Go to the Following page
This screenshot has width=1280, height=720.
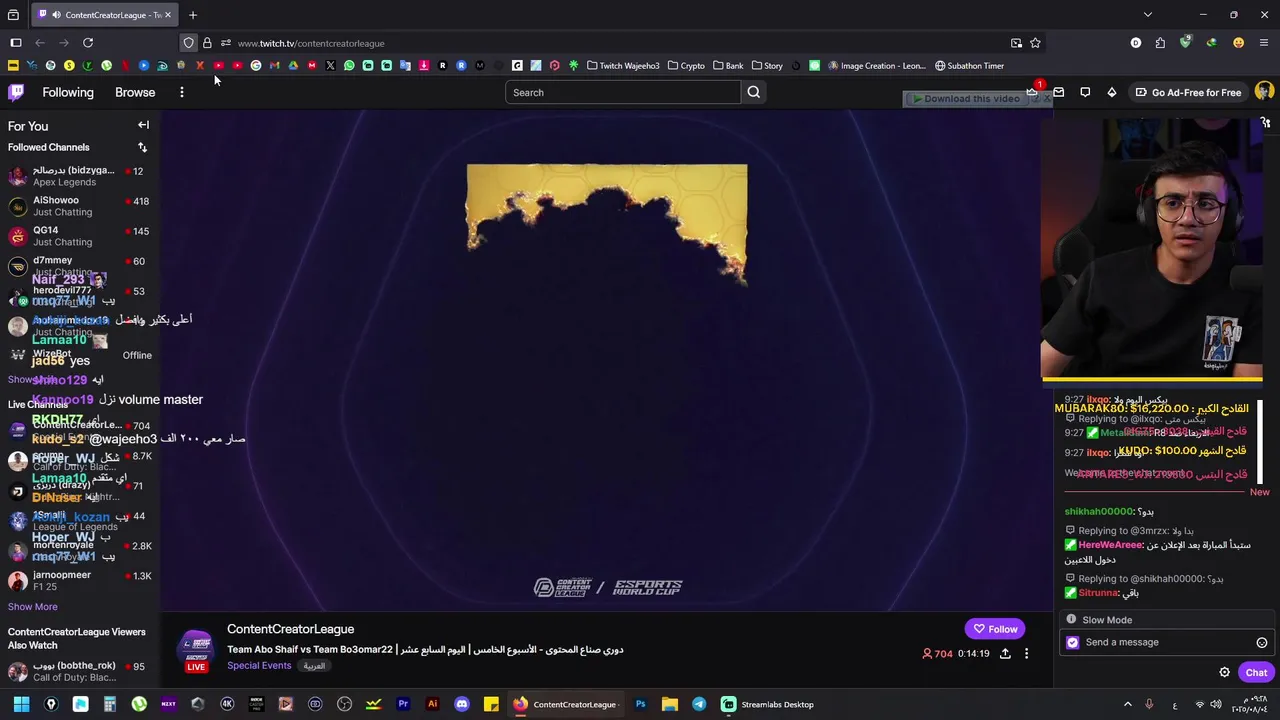68,92
